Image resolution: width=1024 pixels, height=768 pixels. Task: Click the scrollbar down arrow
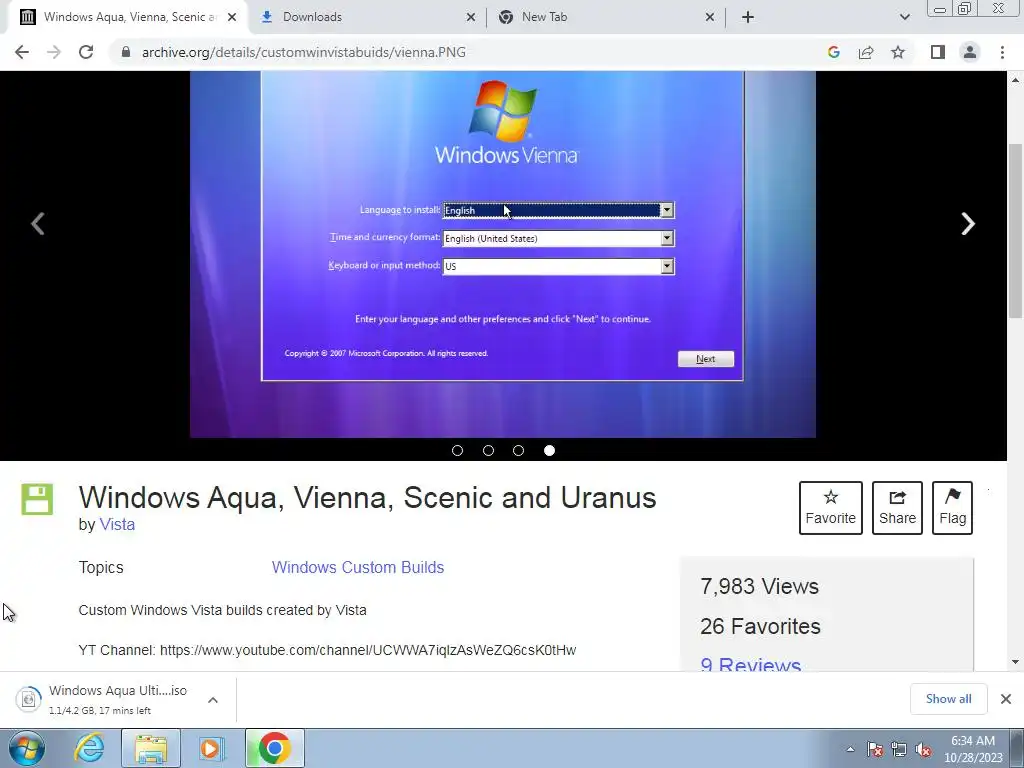(x=1015, y=662)
